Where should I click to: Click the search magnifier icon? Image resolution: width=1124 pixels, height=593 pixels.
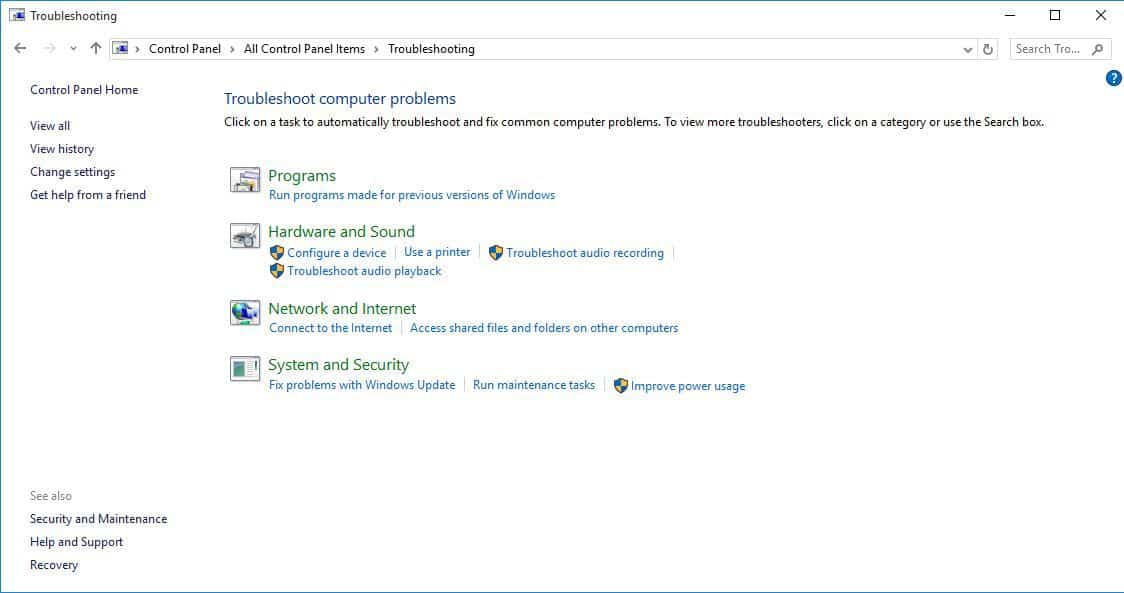pos(1097,48)
